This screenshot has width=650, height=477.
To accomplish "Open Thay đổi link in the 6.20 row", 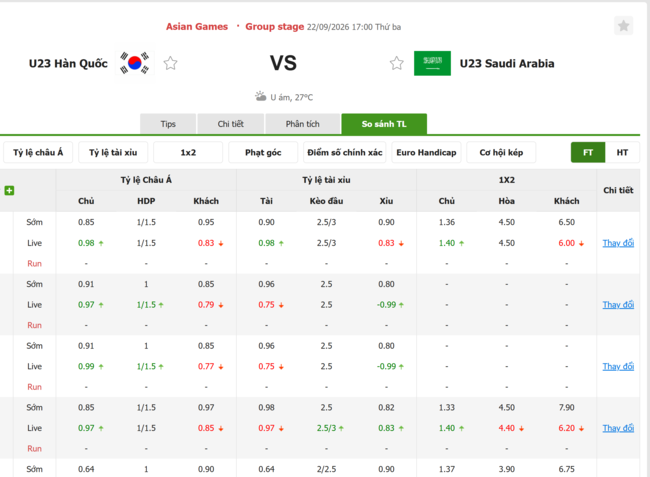I will [x=618, y=428].
